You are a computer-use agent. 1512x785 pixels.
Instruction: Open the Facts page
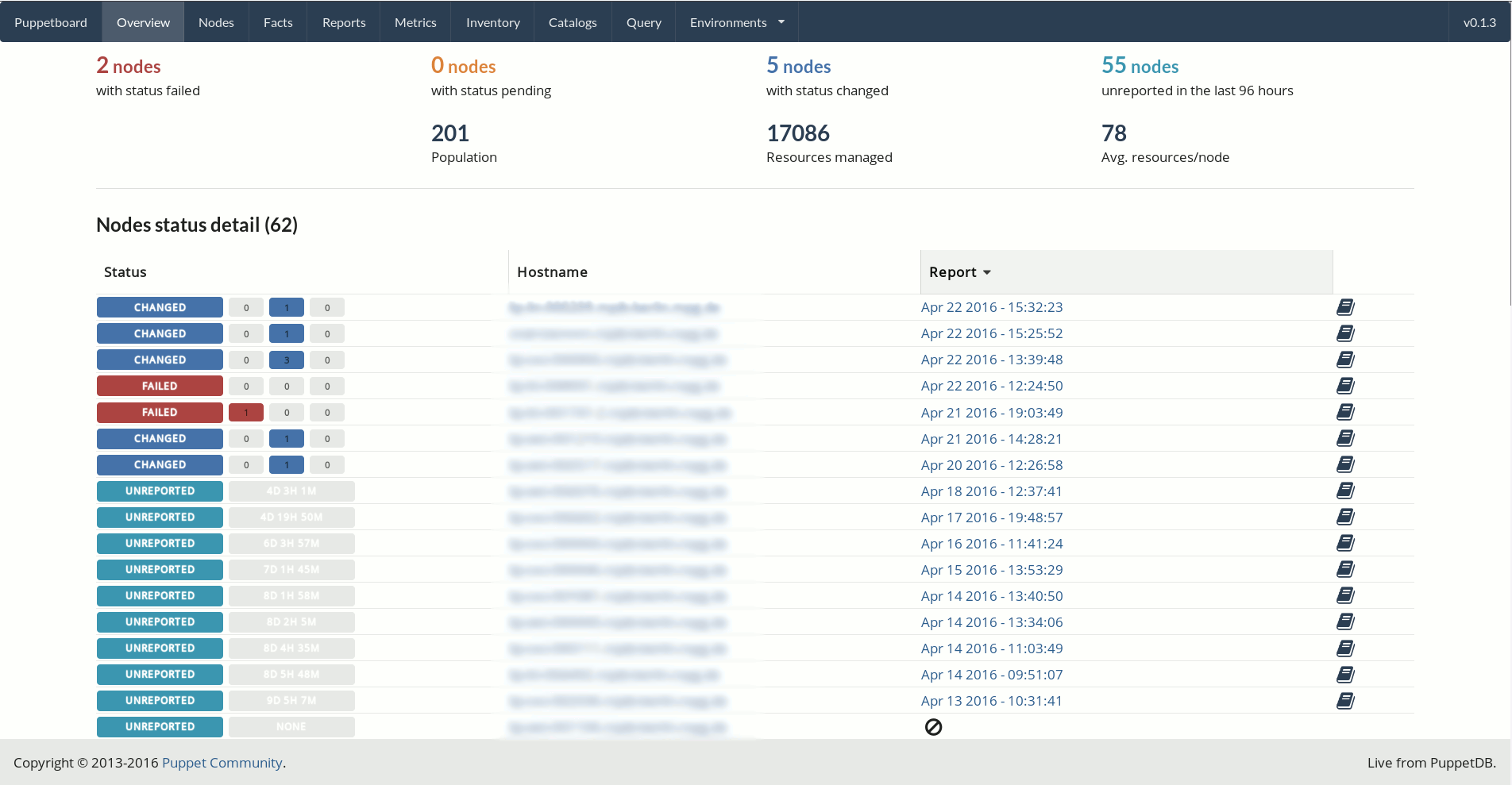tap(277, 21)
